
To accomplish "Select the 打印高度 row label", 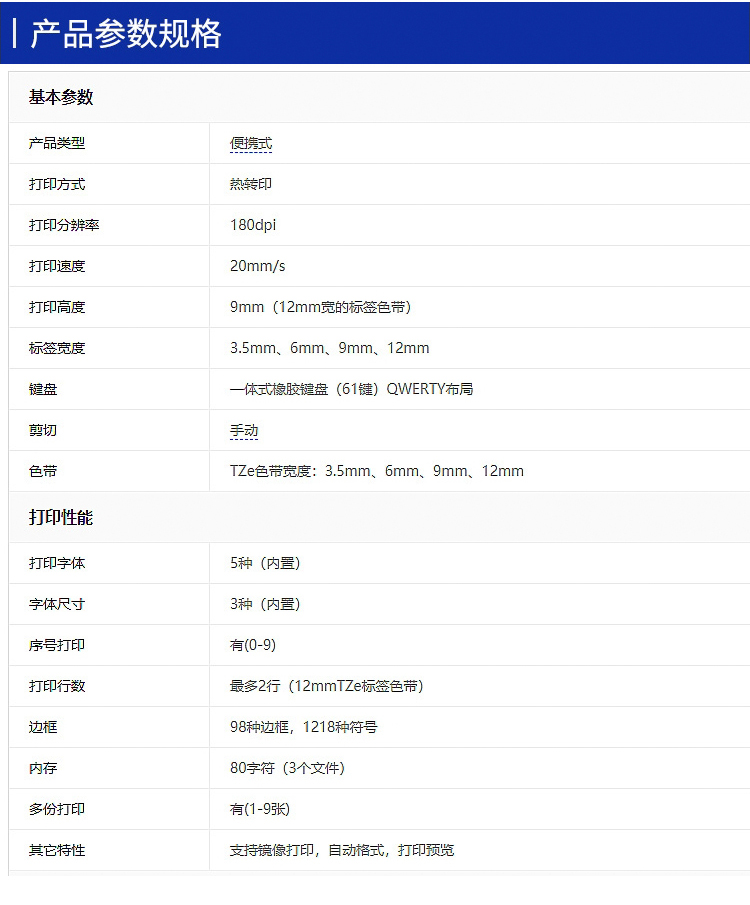I will pos(57,308).
